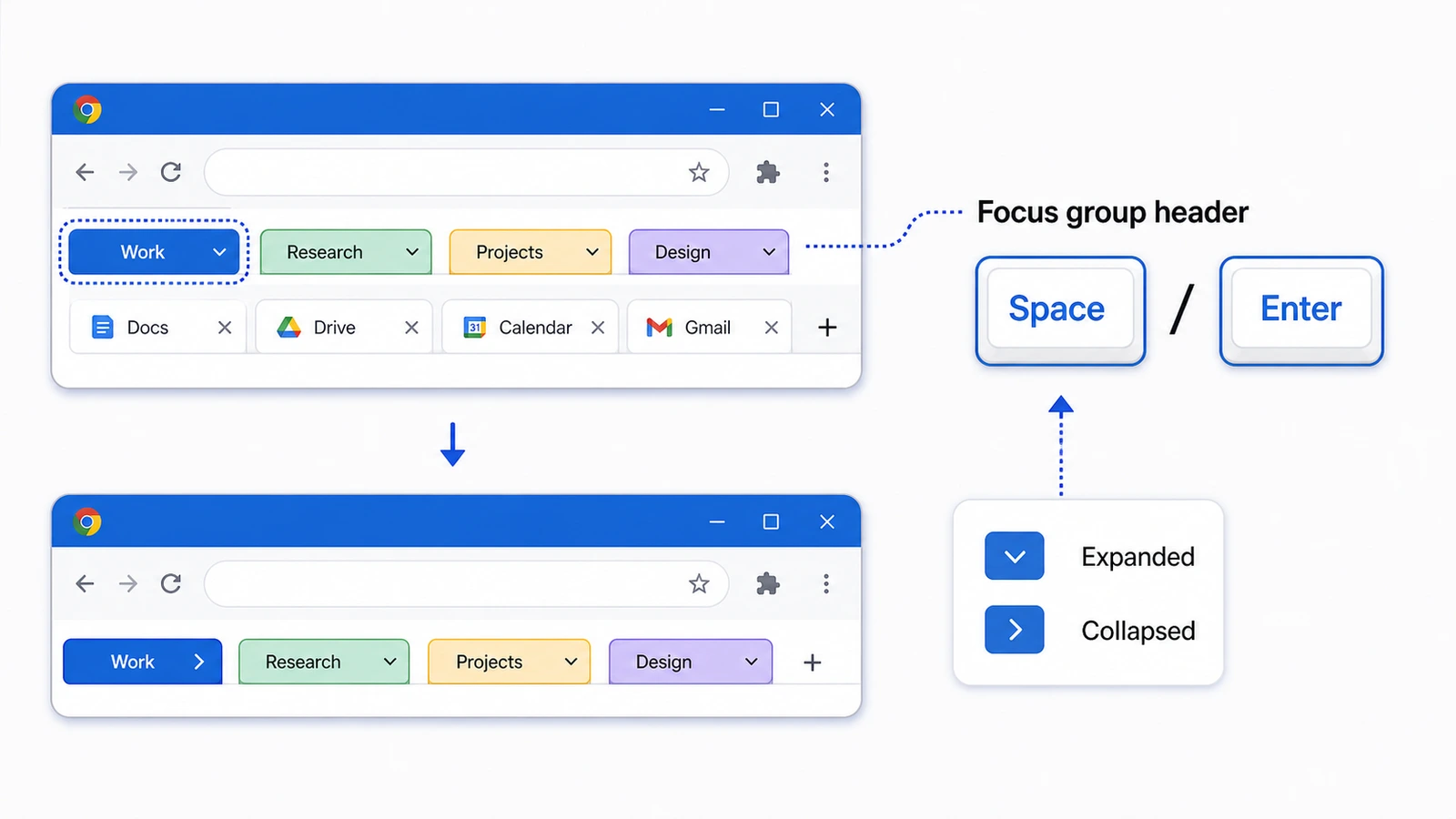
Task: Add a new tab in the lower window
Action: point(813,662)
